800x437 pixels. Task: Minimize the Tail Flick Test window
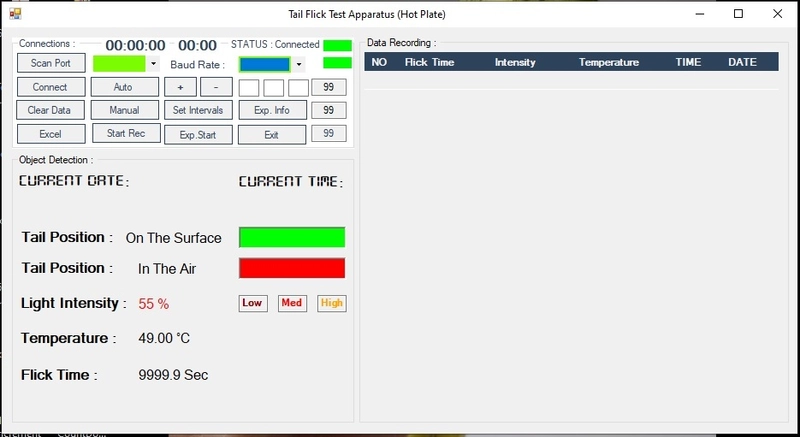pyautogui.click(x=699, y=14)
